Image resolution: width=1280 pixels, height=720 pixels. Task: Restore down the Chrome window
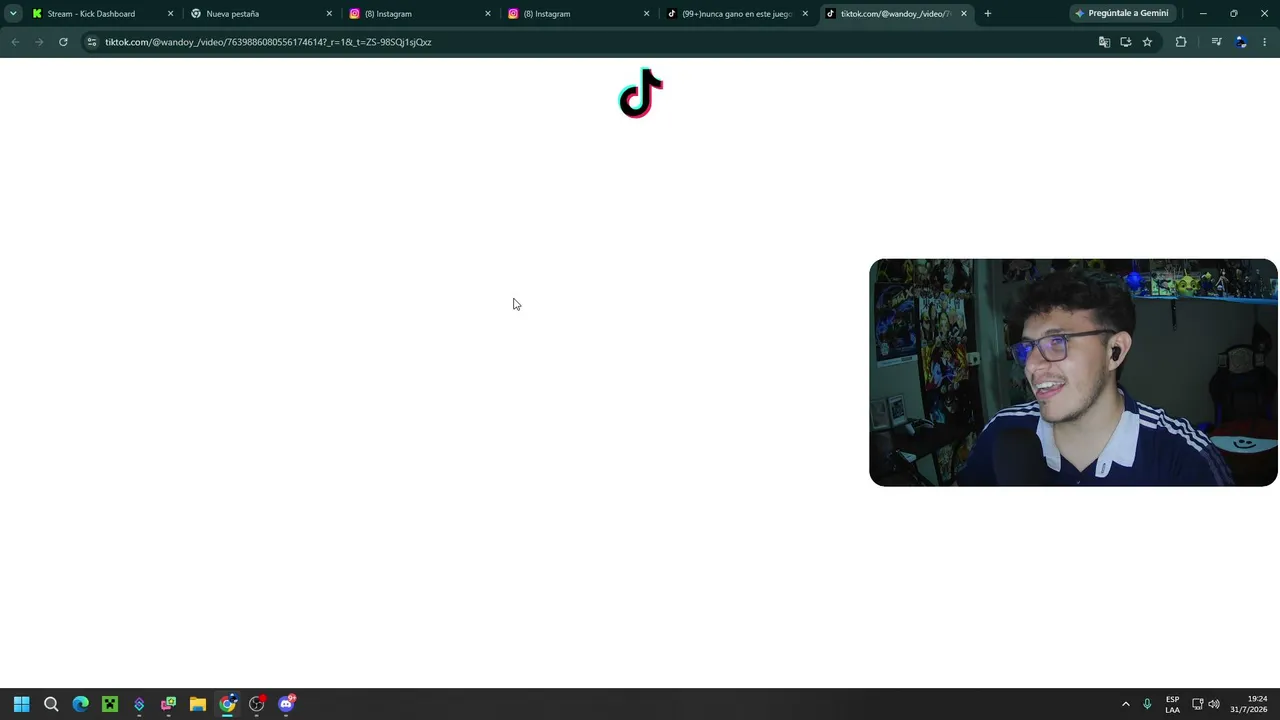(x=1233, y=14)
